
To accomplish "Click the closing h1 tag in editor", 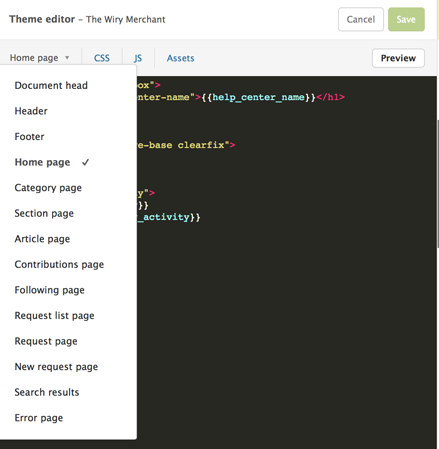I will point(330,97).
